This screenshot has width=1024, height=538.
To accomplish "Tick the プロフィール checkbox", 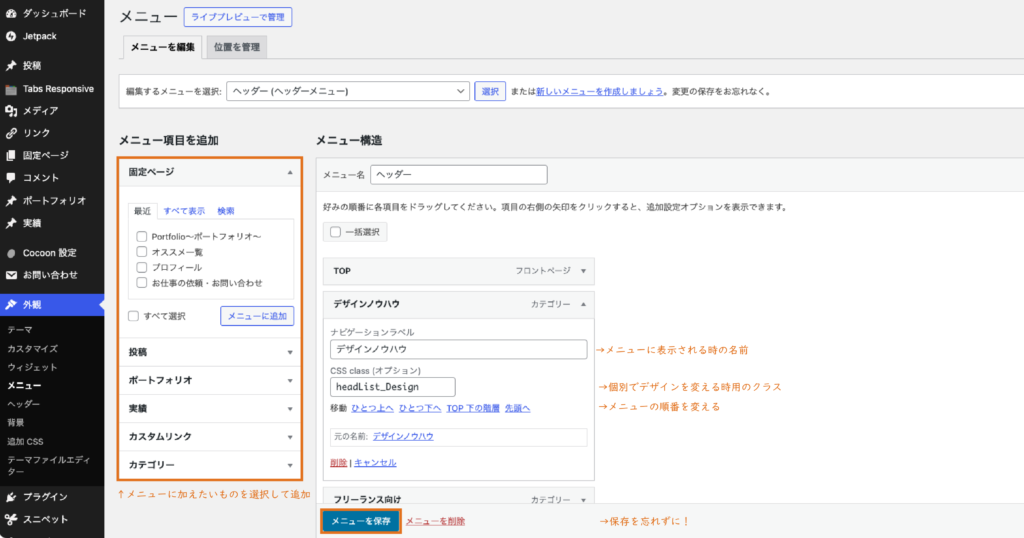I will pos(142,267).
